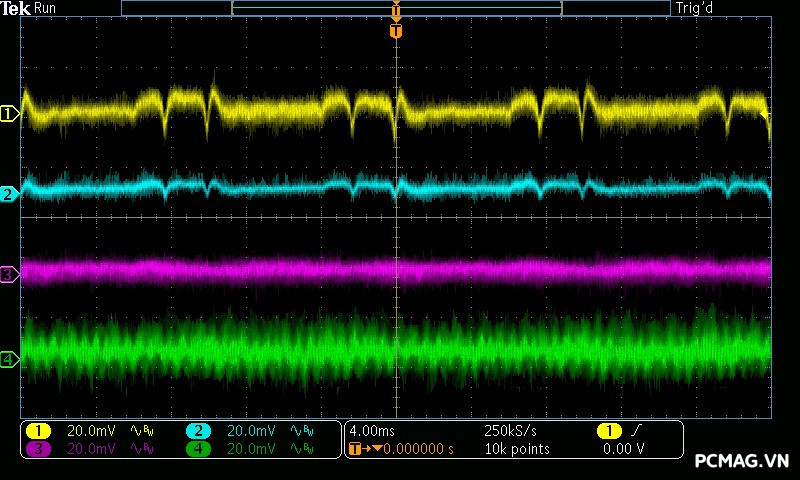Click the yellow channel 1 badge
This screenshot has height=480, width=800.
[38, 430]
